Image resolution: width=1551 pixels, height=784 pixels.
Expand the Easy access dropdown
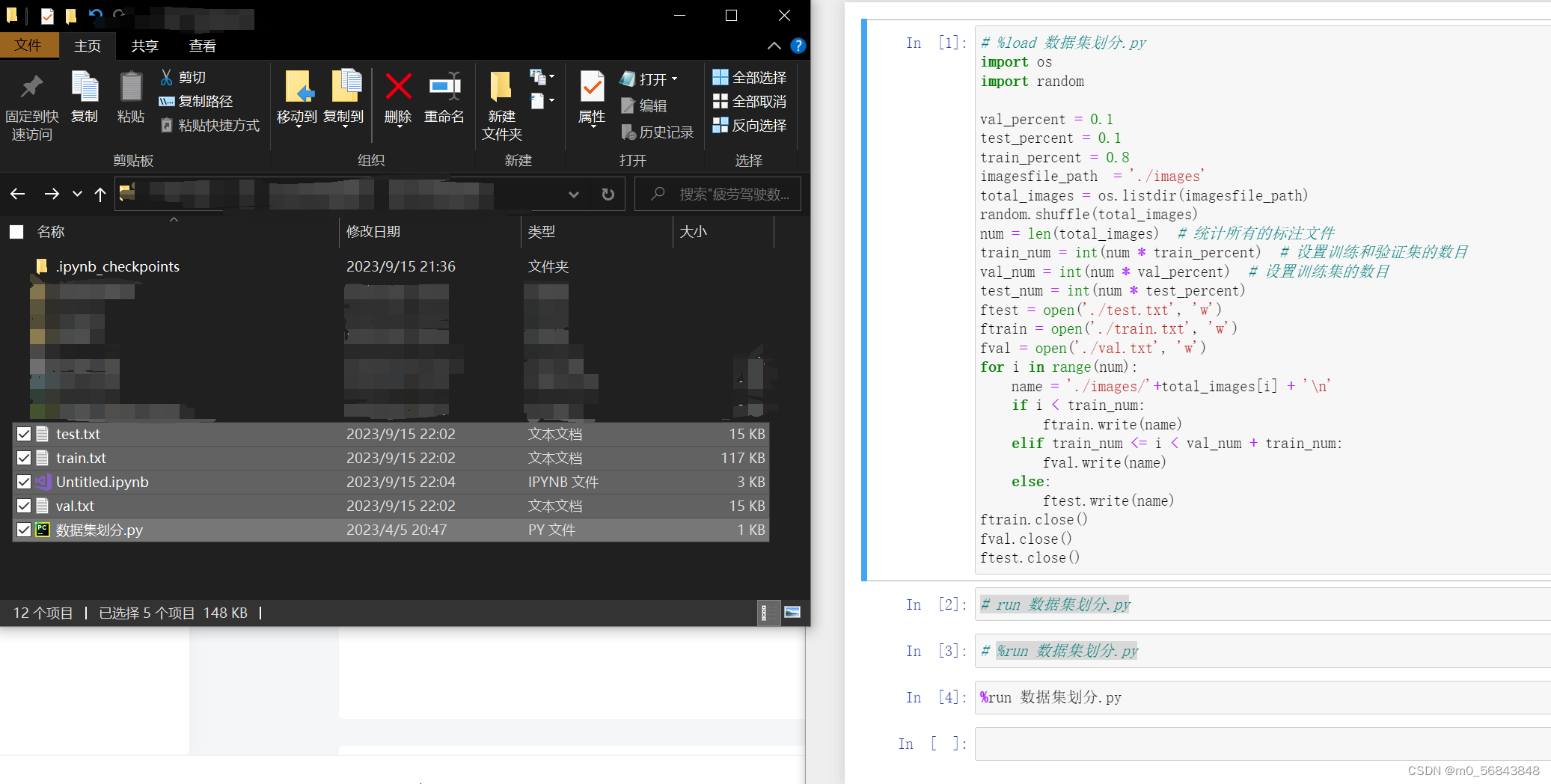click(x=542, y=101)
